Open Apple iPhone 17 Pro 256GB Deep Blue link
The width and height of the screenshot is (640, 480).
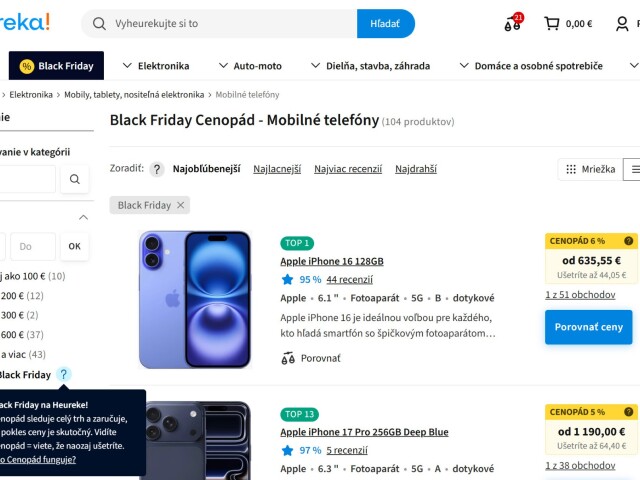(x=364, y=432)
